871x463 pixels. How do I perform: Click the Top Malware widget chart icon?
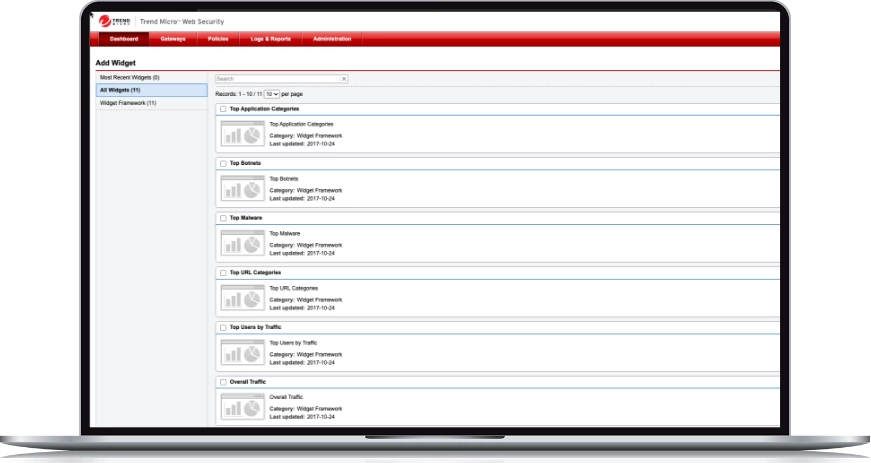pos(242,243)
